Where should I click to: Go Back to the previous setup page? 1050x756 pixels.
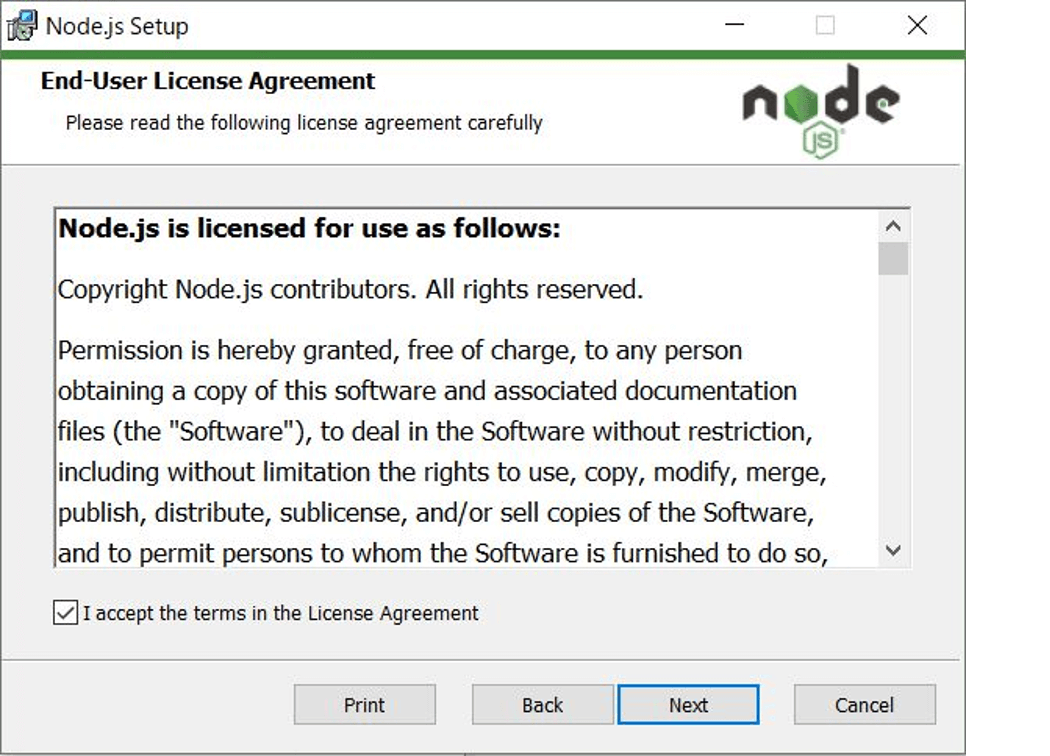pyautogui.click(x=542, y=704)
